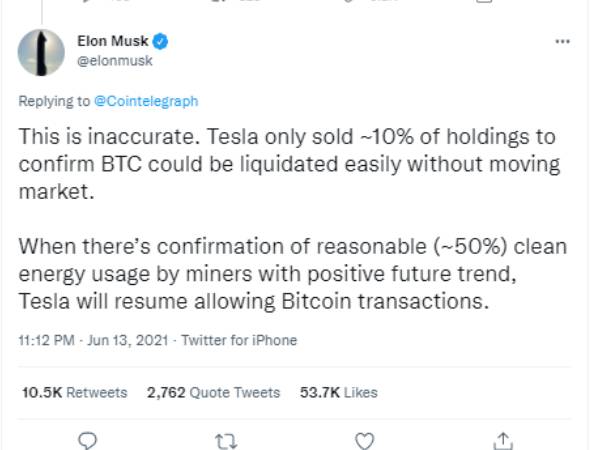Like the tweet with the heart icon

tap(366, 440)
